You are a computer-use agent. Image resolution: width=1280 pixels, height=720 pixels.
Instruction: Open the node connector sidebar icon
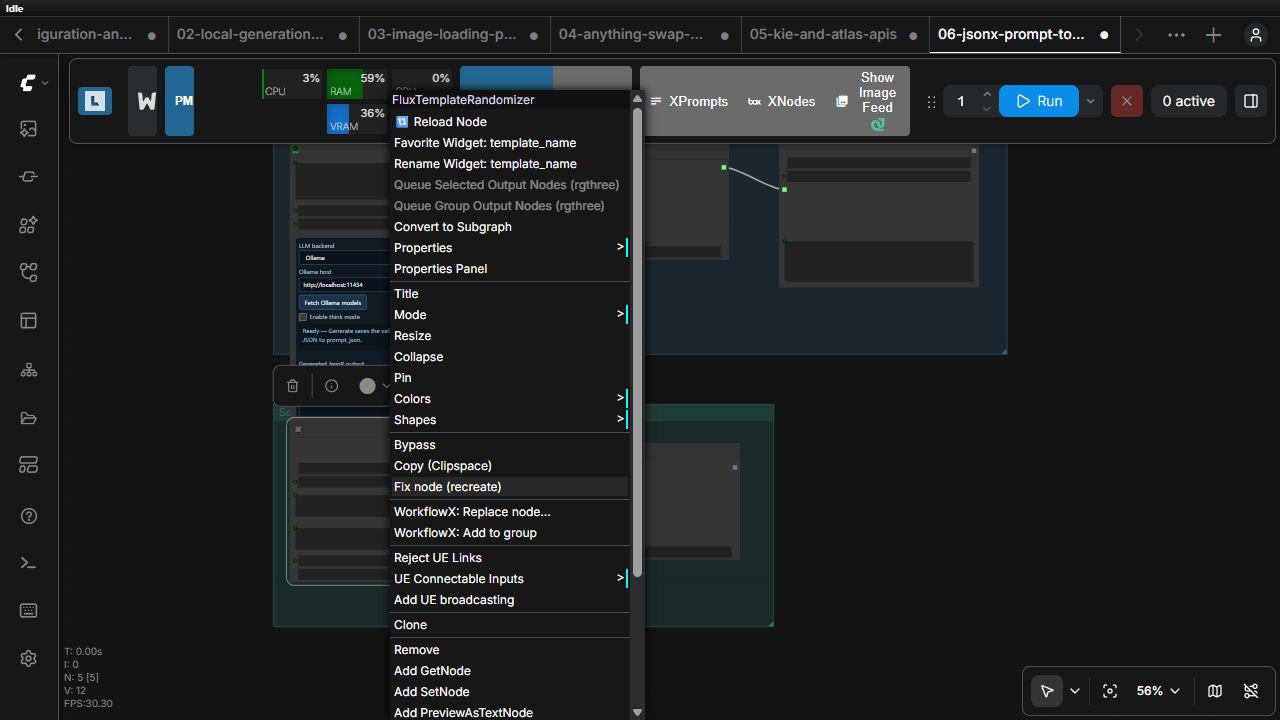click(28, 177)
